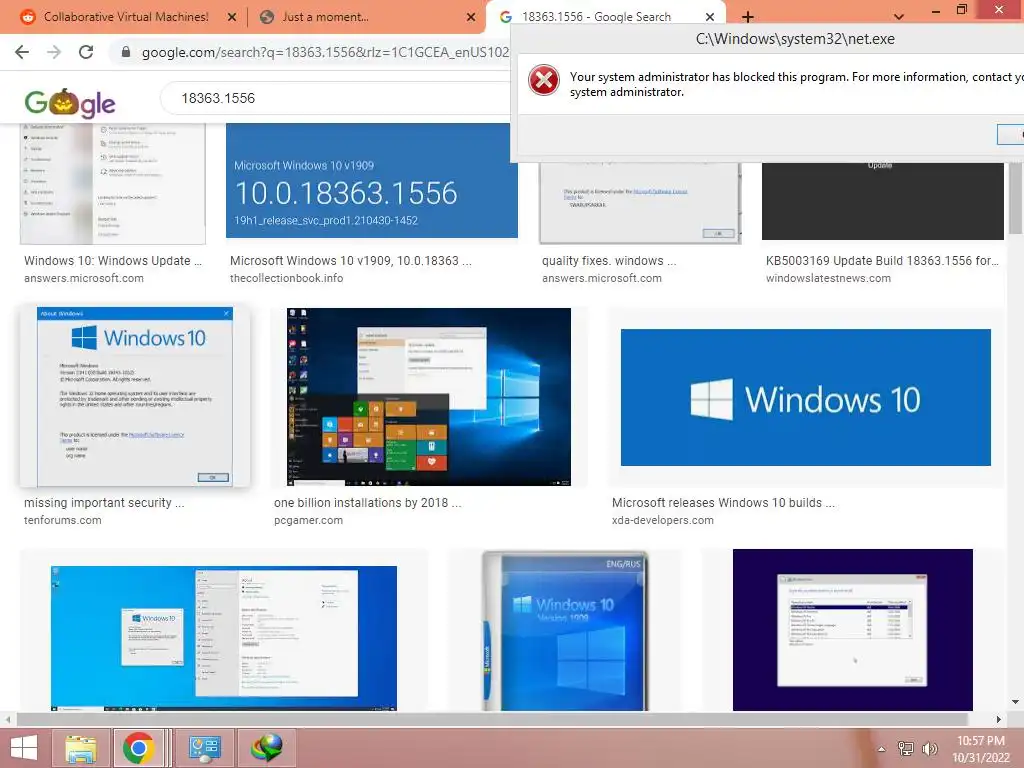The image size is (1024, 768).
Task: Open the Windows 10 start menu desktop thumbnail
Action: 428,396
